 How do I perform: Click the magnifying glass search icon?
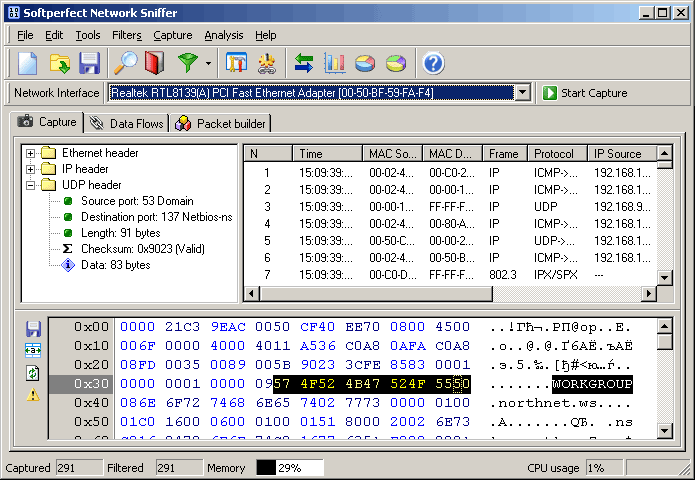(125, 64)
